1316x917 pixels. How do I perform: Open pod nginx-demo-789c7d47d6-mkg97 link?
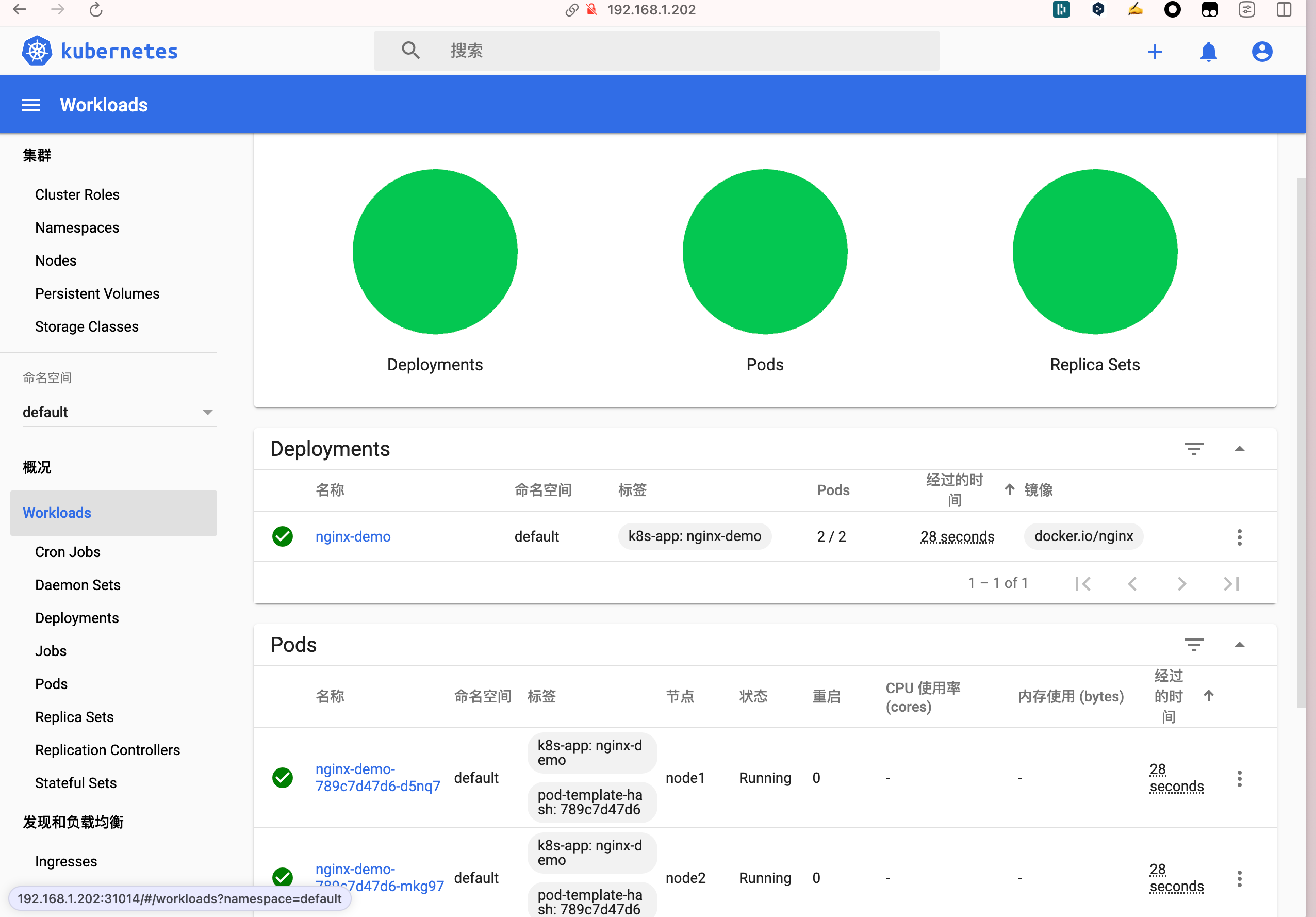click(380, 877)
